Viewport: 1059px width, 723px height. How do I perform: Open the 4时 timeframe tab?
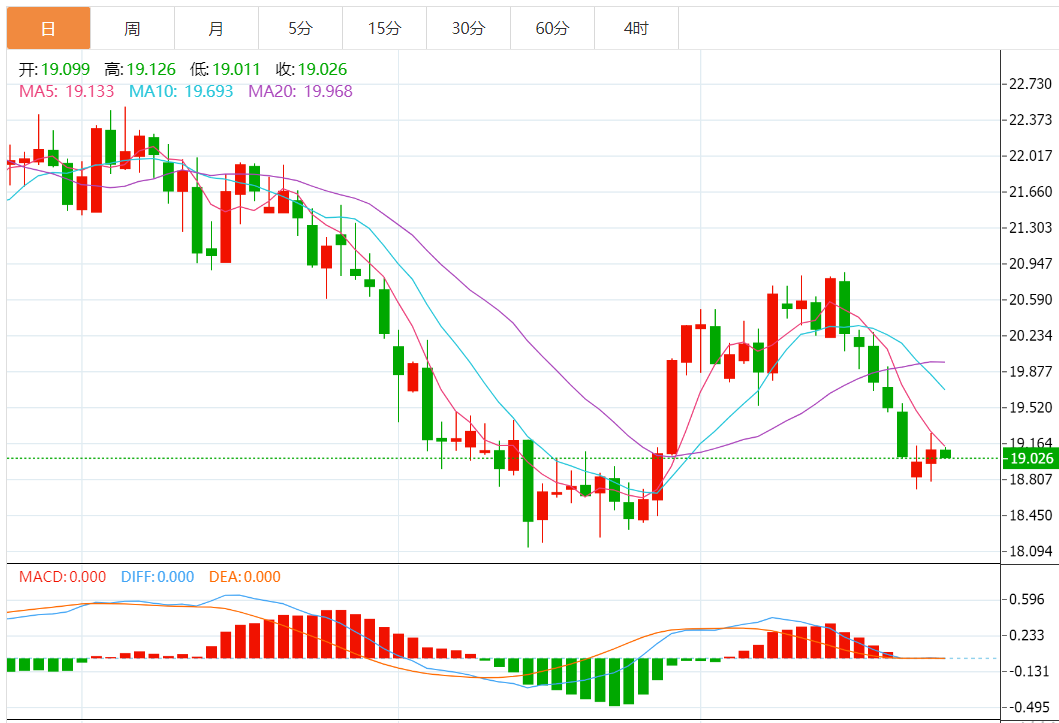636,28
